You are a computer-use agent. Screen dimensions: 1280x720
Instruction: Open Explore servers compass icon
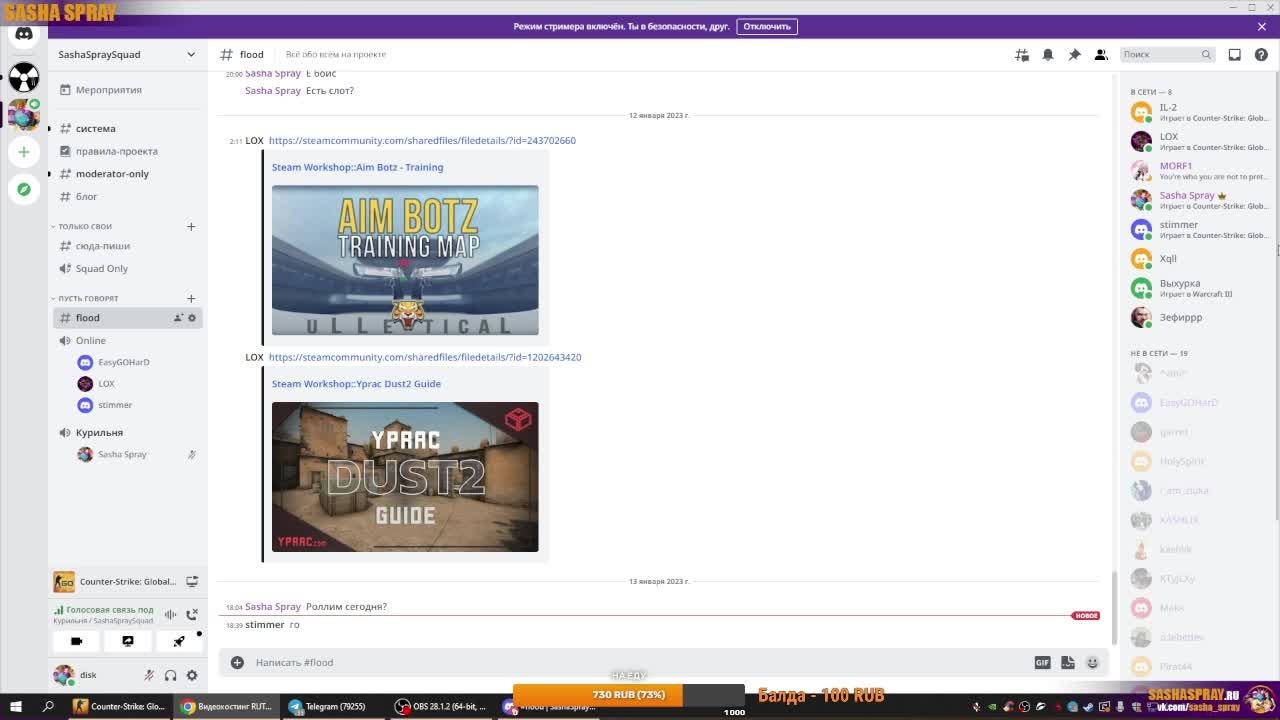point(24,189)
